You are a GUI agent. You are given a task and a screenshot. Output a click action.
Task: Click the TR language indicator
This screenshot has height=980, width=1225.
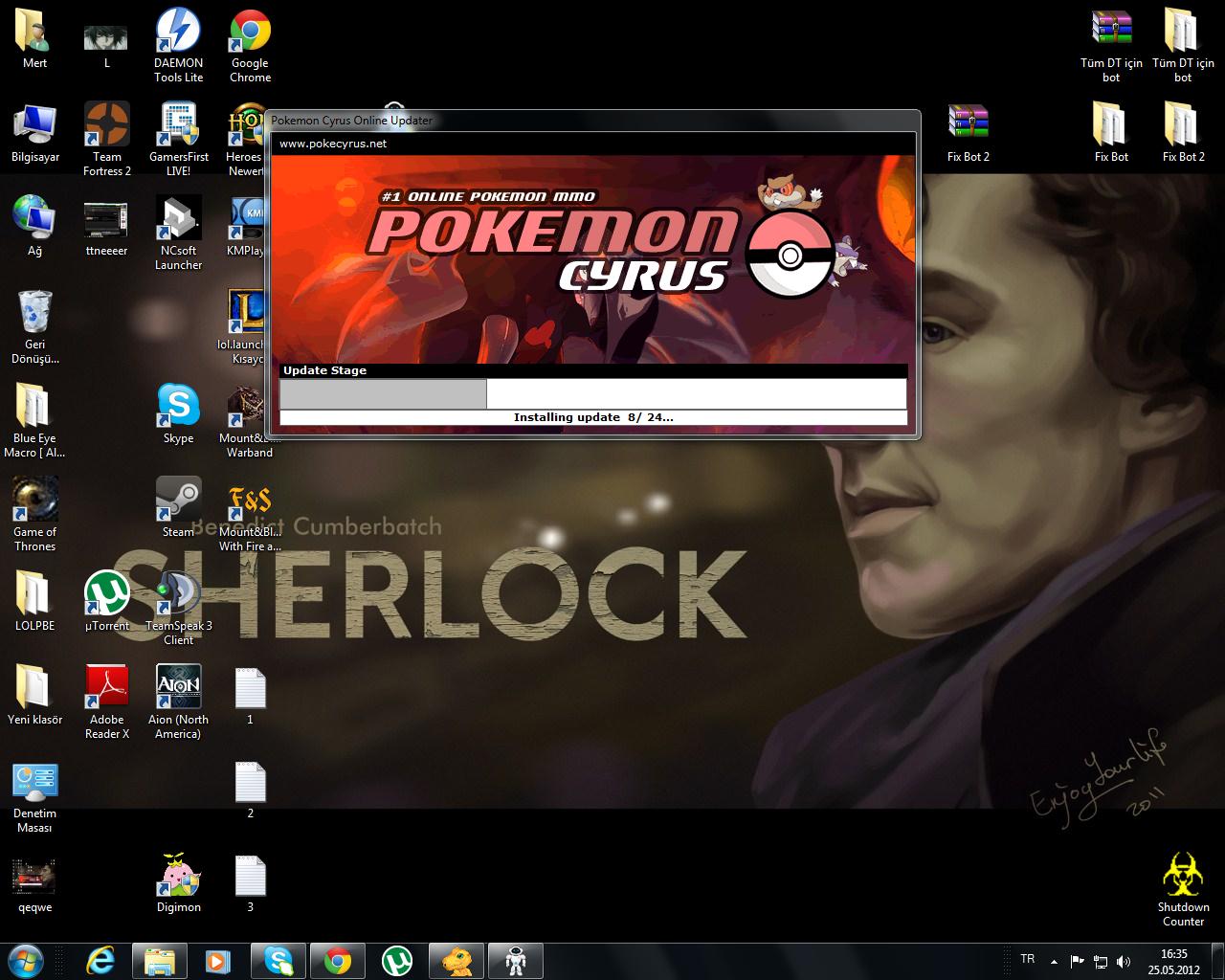click(x=1028, y=959)
